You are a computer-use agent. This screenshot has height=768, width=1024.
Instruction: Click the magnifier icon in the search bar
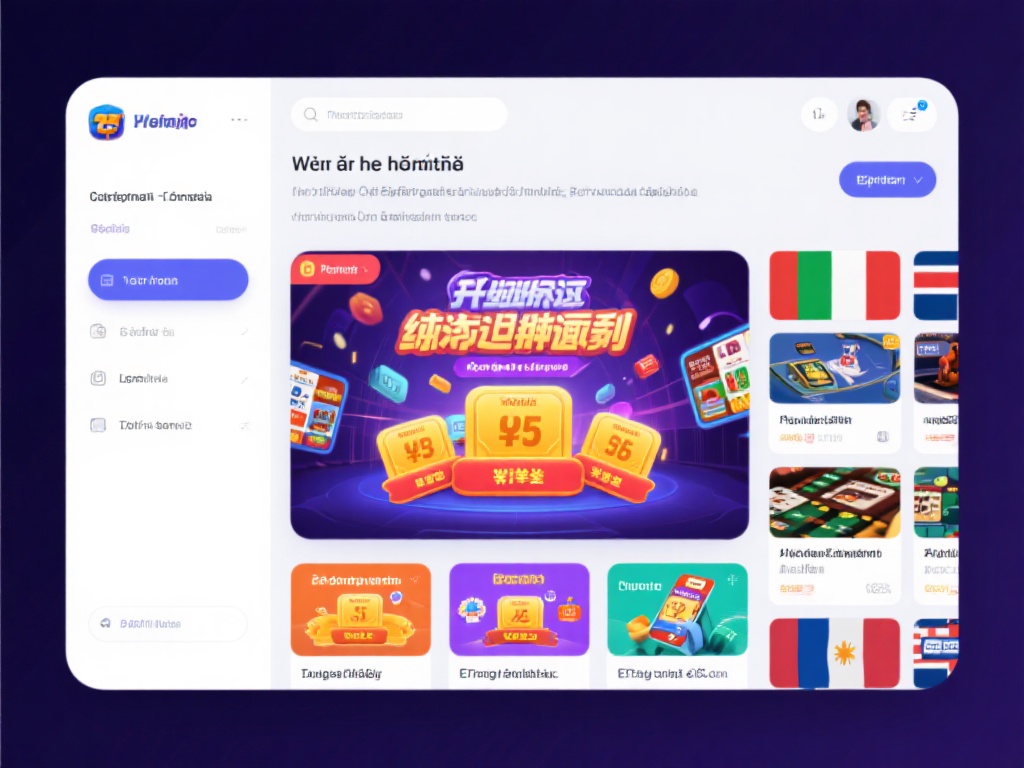coord(311,114)
